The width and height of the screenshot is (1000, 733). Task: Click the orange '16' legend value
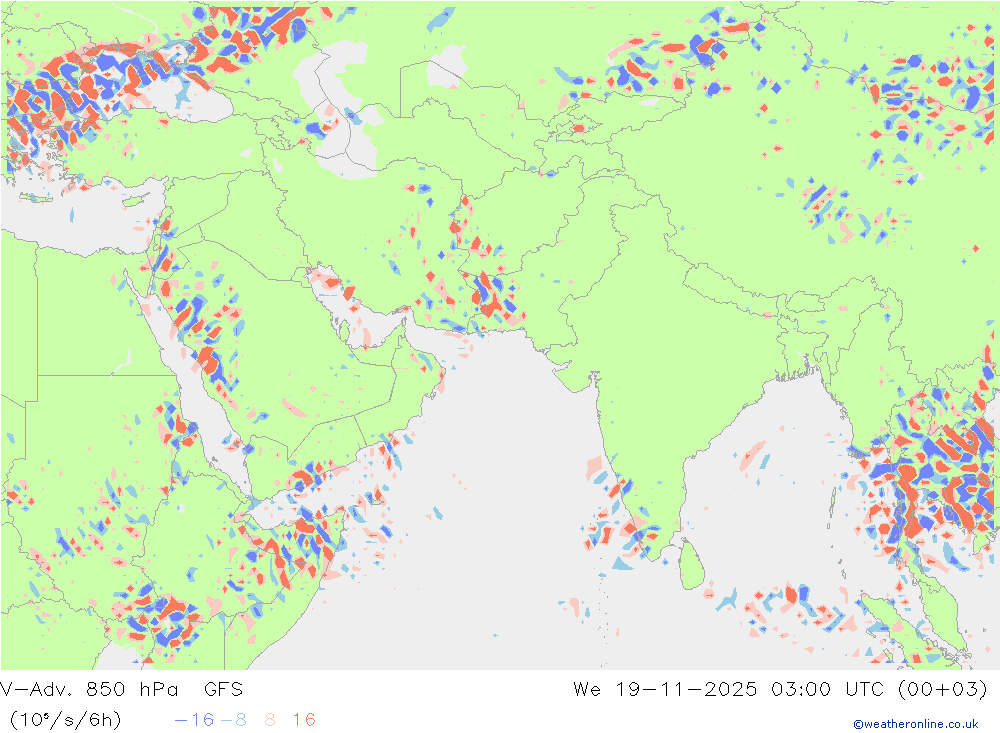(x=304, y=720)
